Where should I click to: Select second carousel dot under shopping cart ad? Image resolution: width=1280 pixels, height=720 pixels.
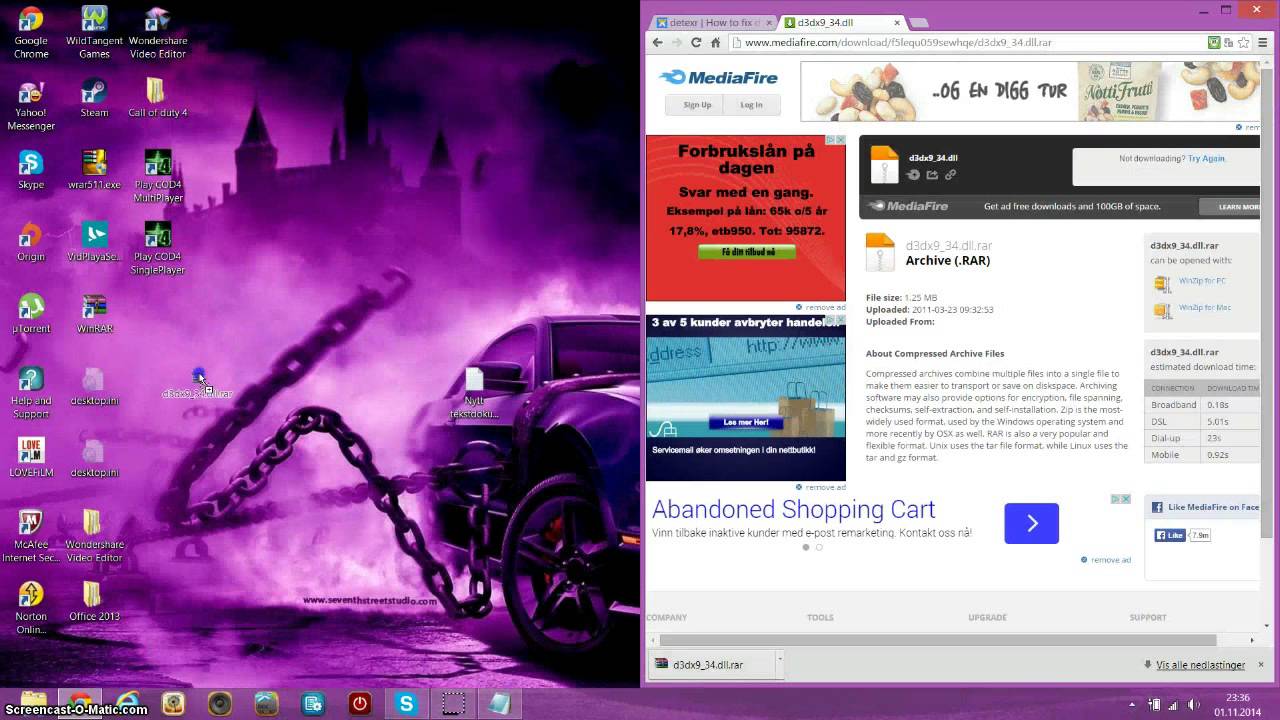(x=819, y=547)
